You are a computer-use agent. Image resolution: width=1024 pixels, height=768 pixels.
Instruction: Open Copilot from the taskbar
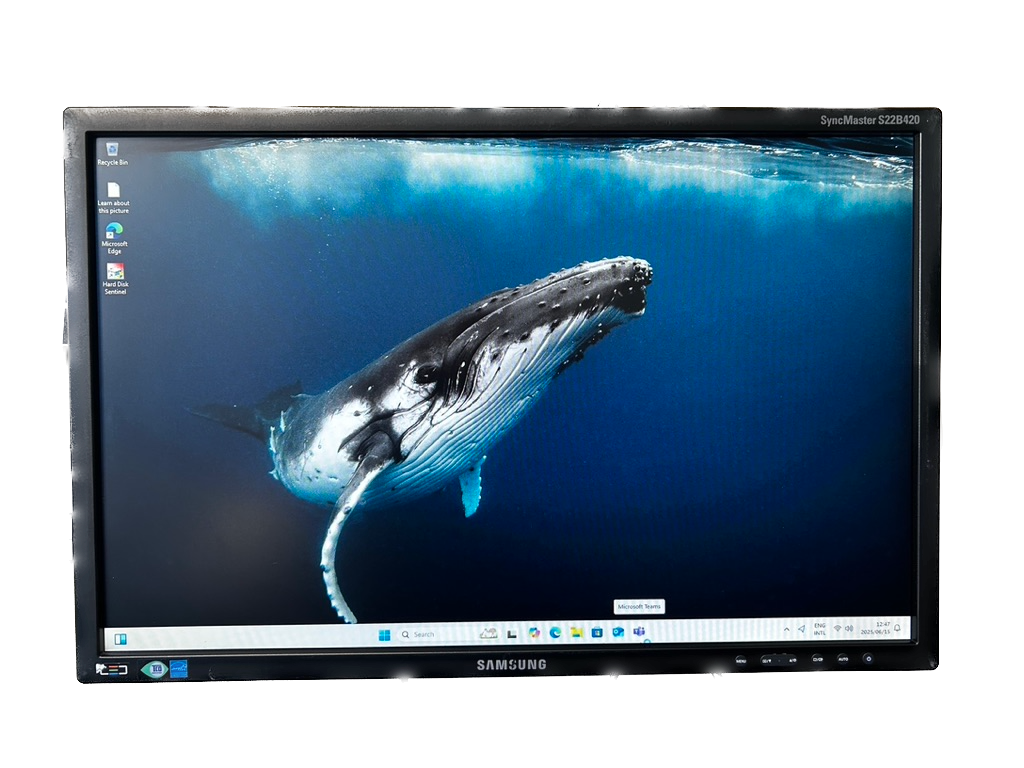tap(534, 634)
